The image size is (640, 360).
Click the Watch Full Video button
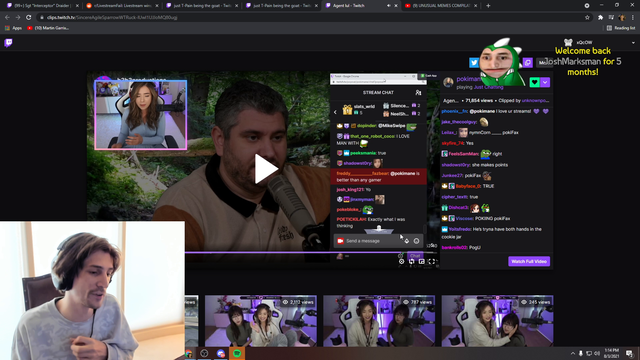click(x=529, y=261)
